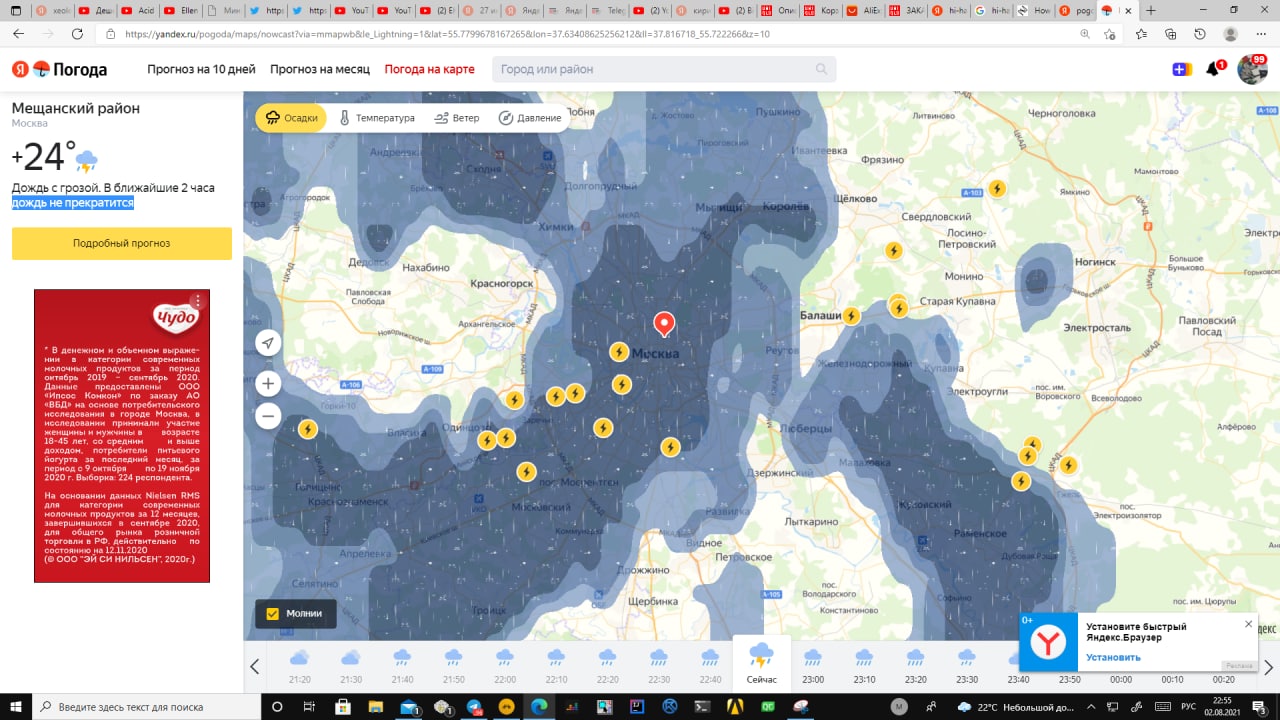This screenshot has height=720, width=1280.
Task: Click the lightning marker near Балашиха
Action: [851, 316]
